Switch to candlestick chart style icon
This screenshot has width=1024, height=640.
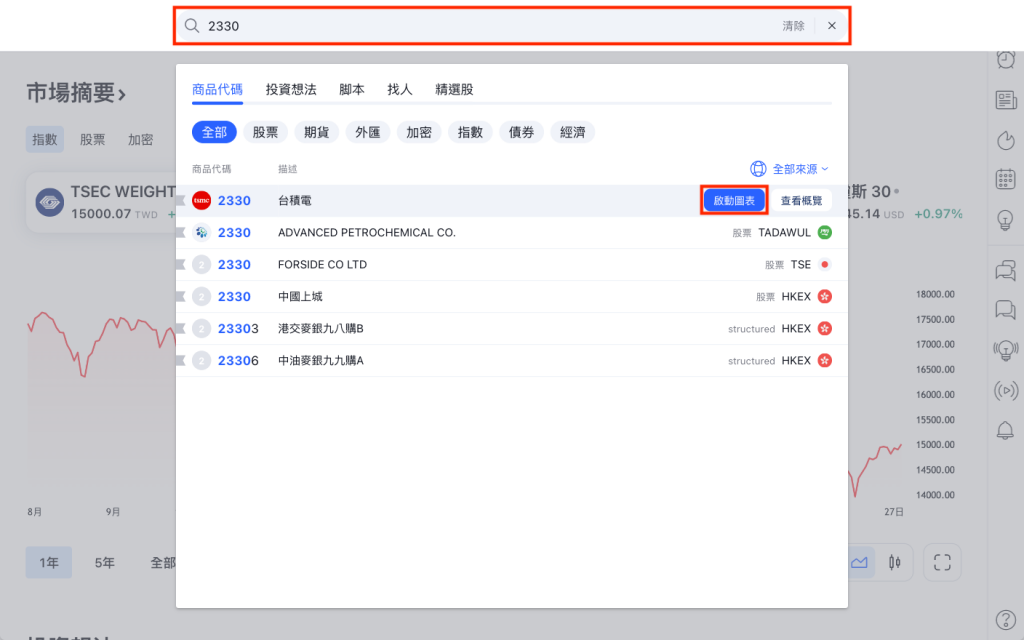tap(895, 562)
